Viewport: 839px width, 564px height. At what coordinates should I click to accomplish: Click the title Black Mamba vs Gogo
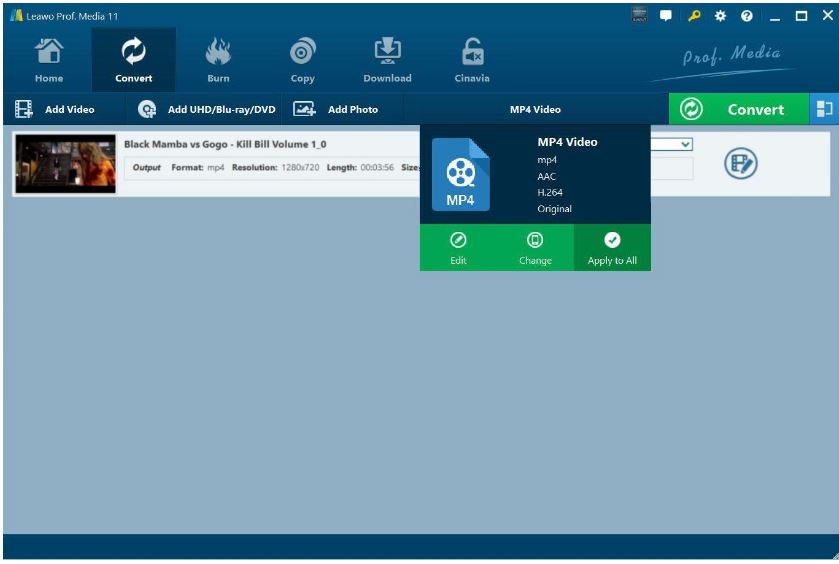(x=225, y=144)
